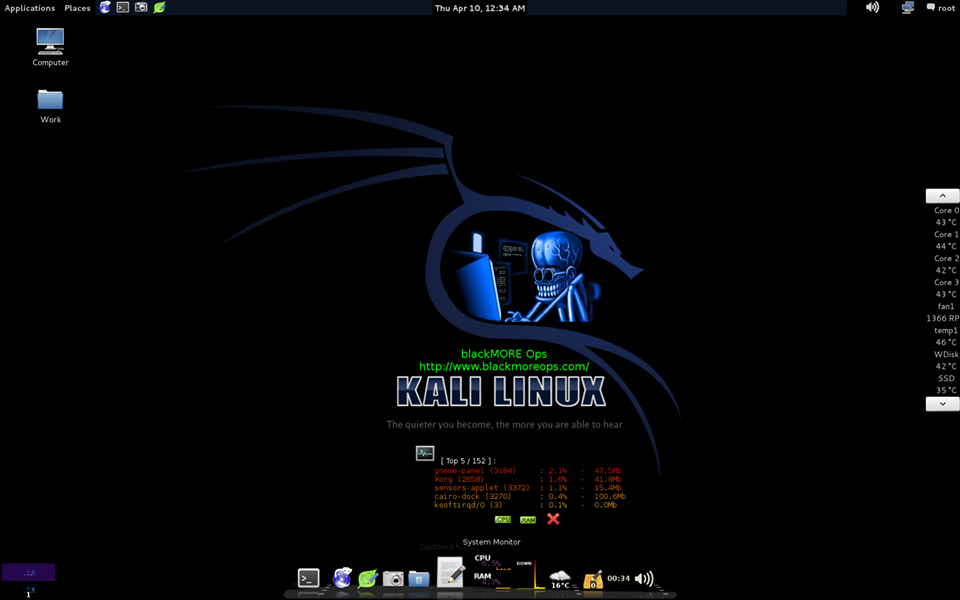Click the 00:34 clock in dock
Image resolution: width=960 pixels, height=600 pixels.
(618, 578)
